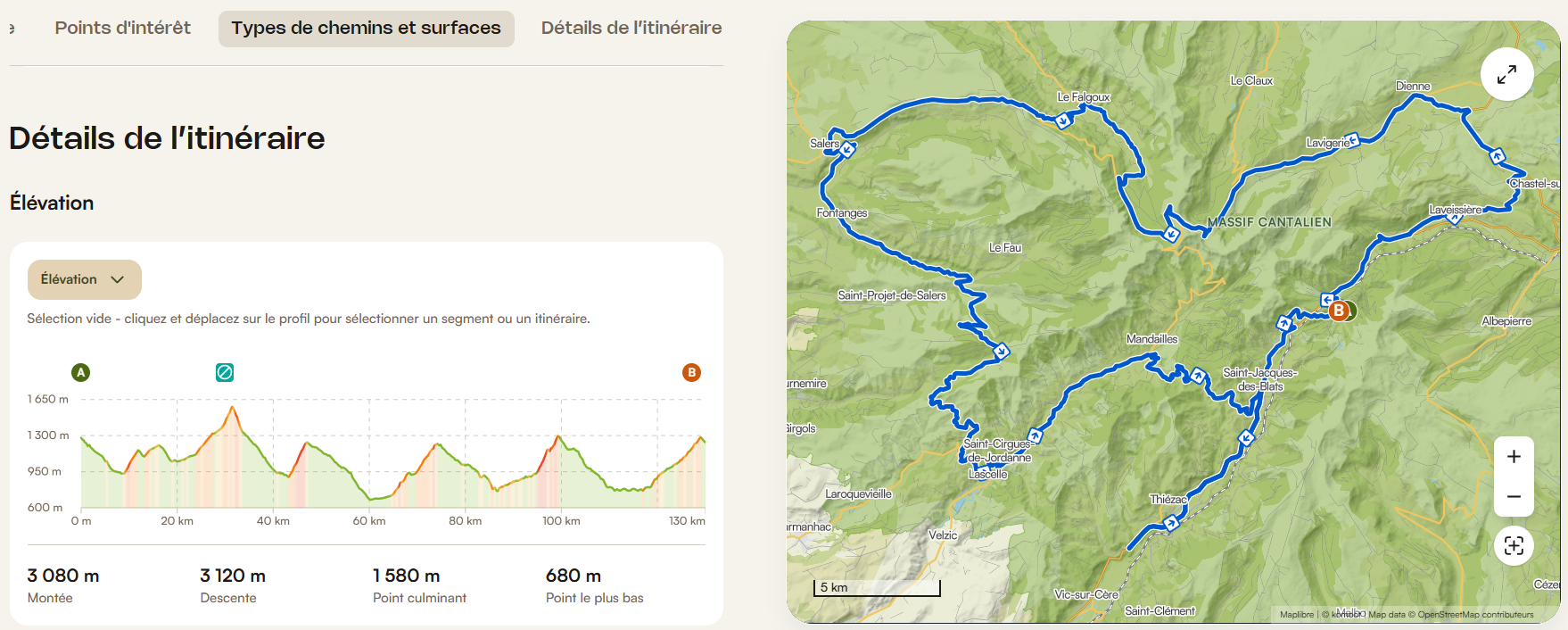
Task: Click direction arrow near Lavigerie on route
Action: click(1352, 139)
